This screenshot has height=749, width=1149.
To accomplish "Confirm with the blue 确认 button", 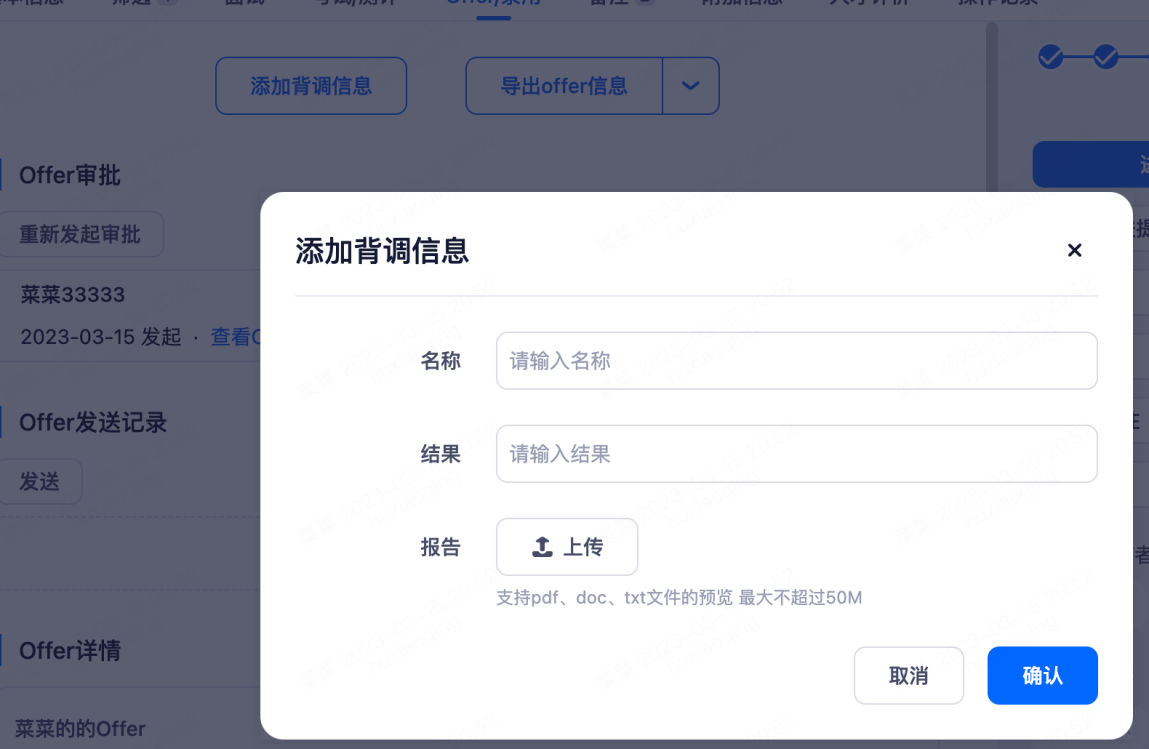I will (x=1042, y=676).
